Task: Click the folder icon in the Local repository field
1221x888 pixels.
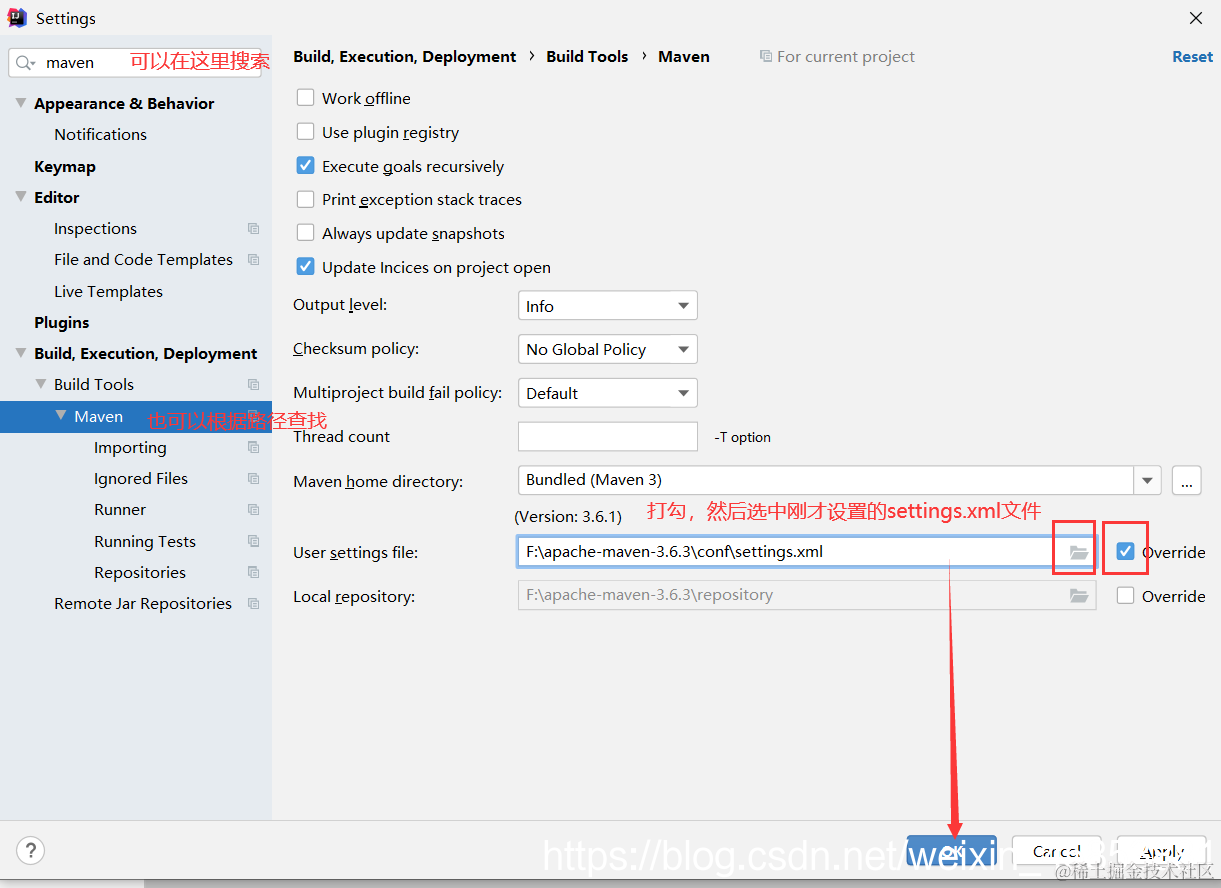Action: 1079,596
